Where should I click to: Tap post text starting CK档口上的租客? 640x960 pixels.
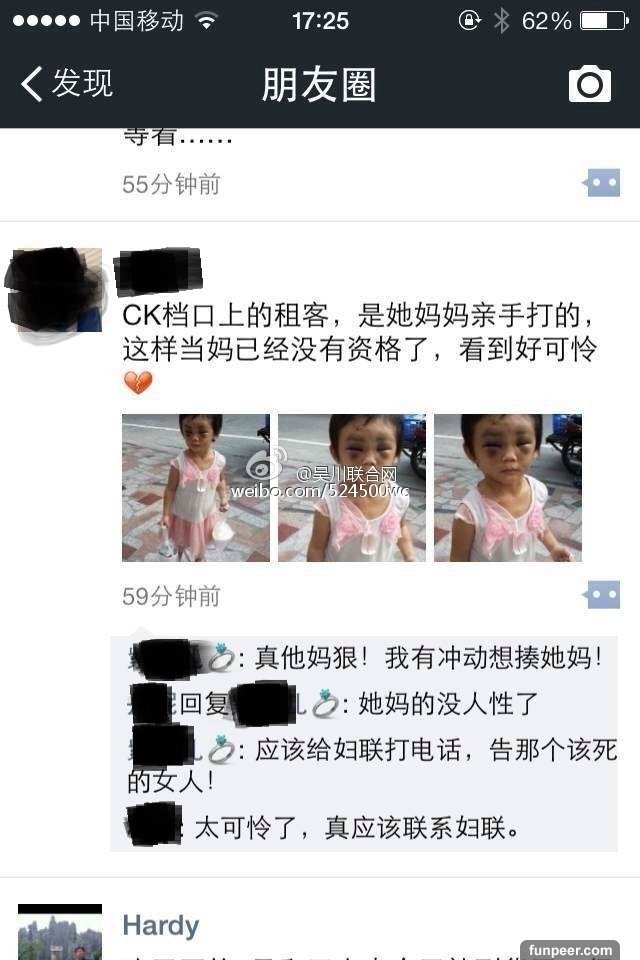point(360,332)
